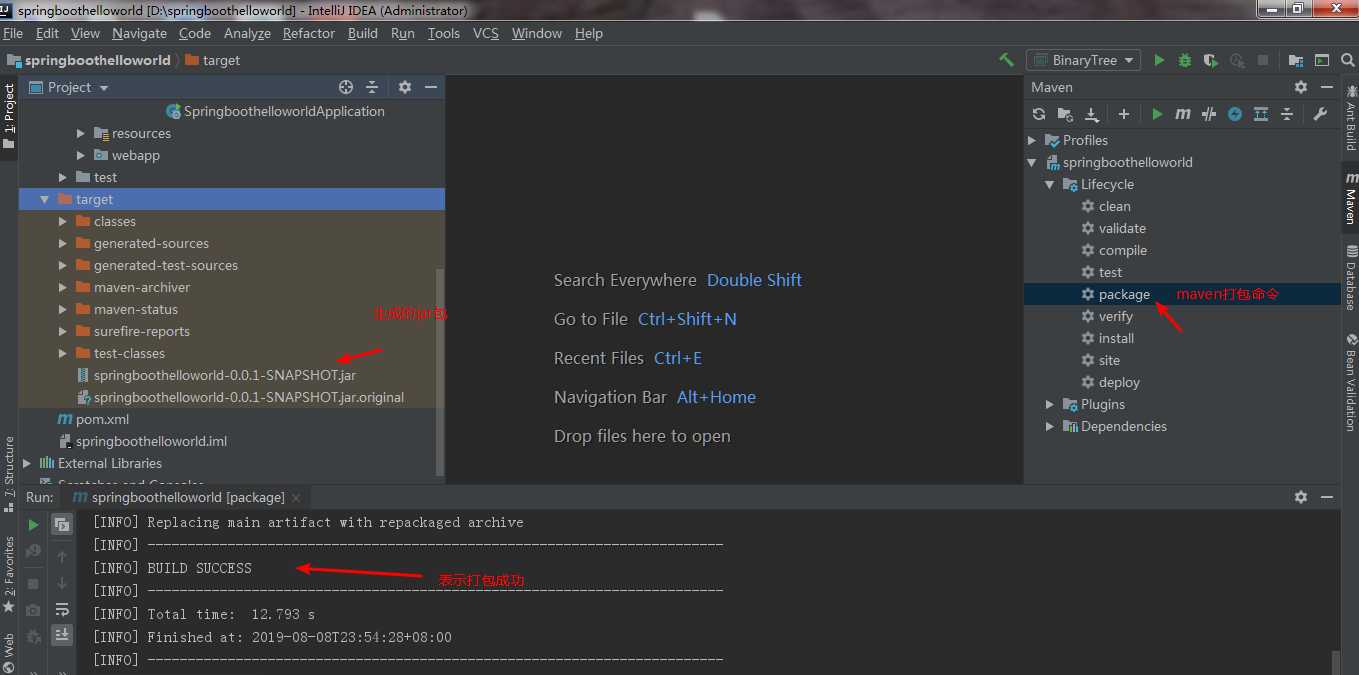
Task: Add a Maven project with the plus icon
Action: pyautogui.click(x=1124, y=114)
